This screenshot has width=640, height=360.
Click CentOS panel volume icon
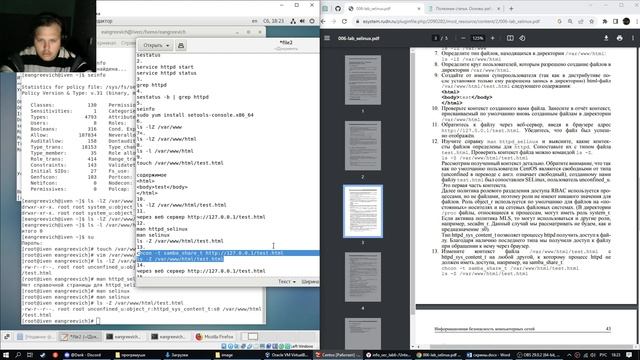(302, 21)
